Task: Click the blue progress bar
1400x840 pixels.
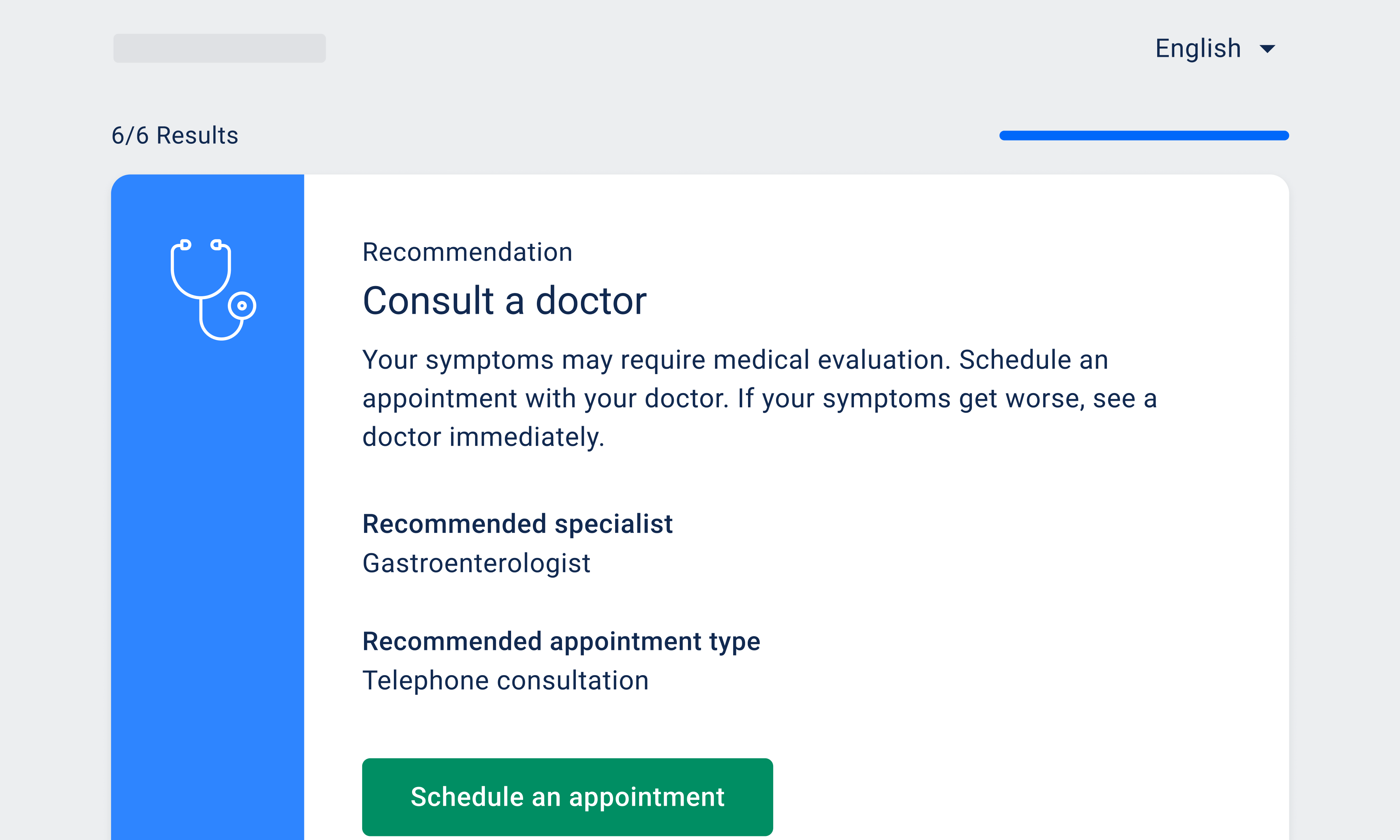Action: coord(1143,135)
